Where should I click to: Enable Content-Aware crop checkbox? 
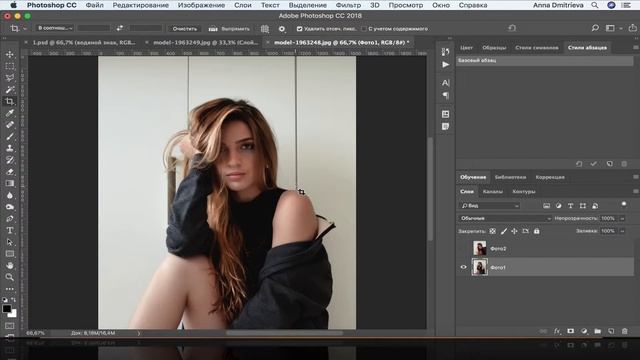coord(364,29)
